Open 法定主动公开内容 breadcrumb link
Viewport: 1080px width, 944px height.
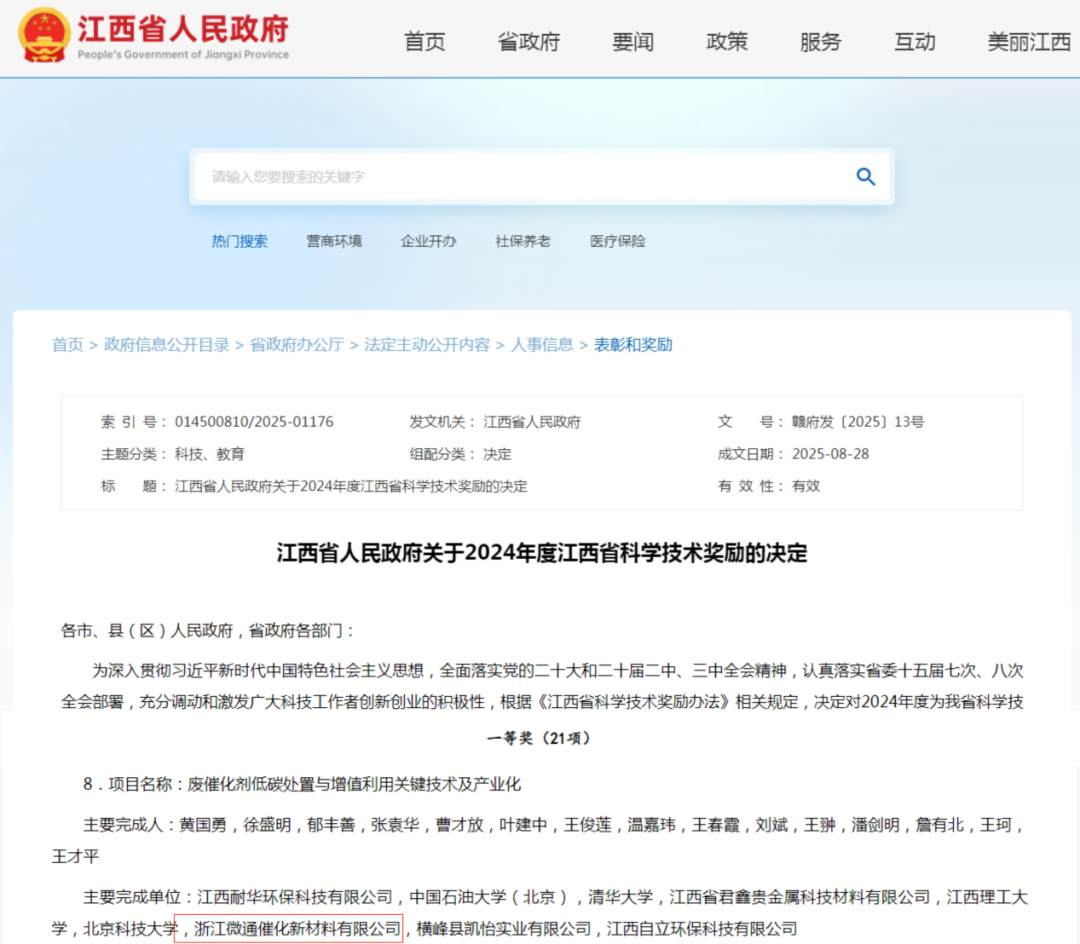pyautogui.click(x=427, y=344)
